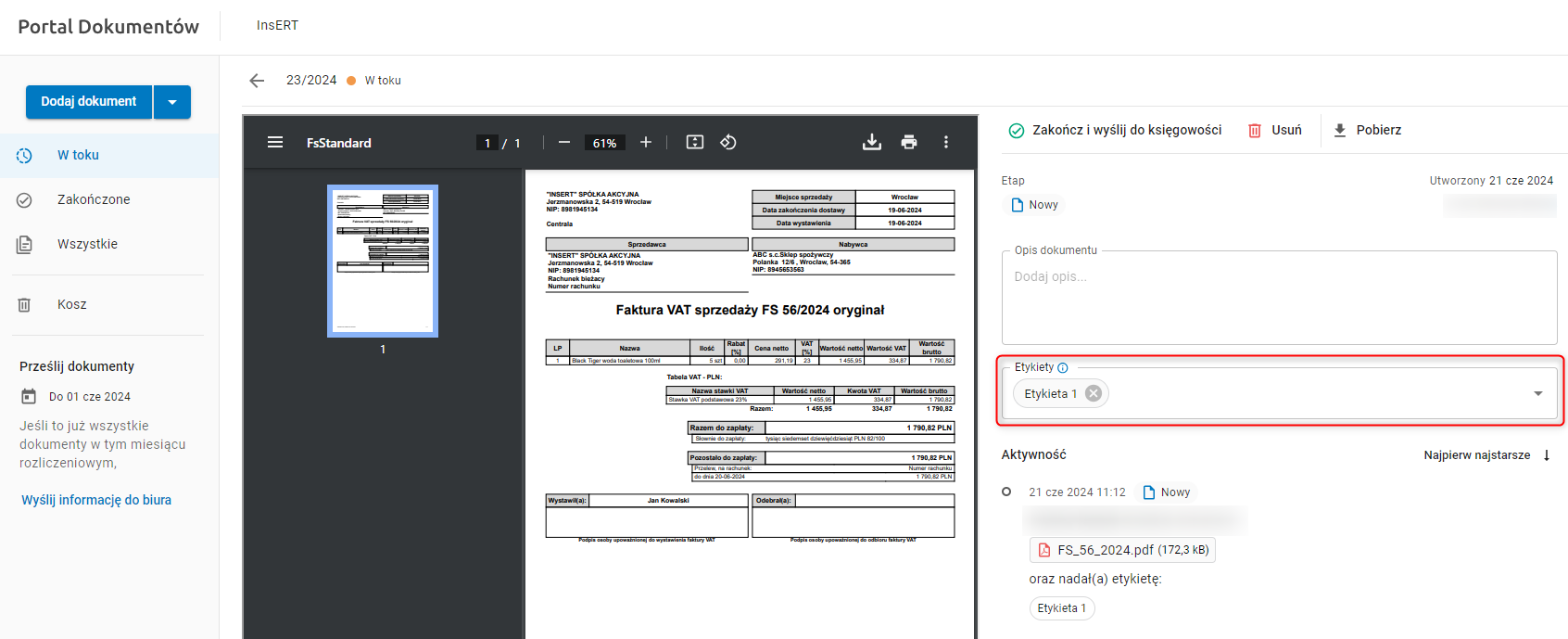Click the back arrow next to 23/2024
Viewport: 1568px width, 639px height.
click(x=257, y=81)
